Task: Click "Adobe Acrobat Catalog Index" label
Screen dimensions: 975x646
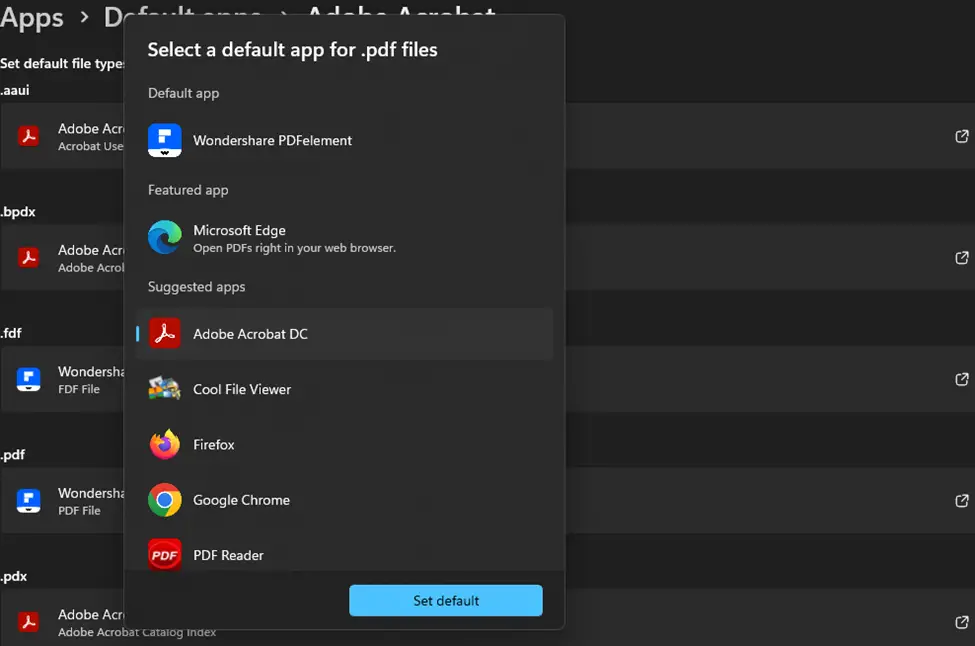Action: [137, 632]
